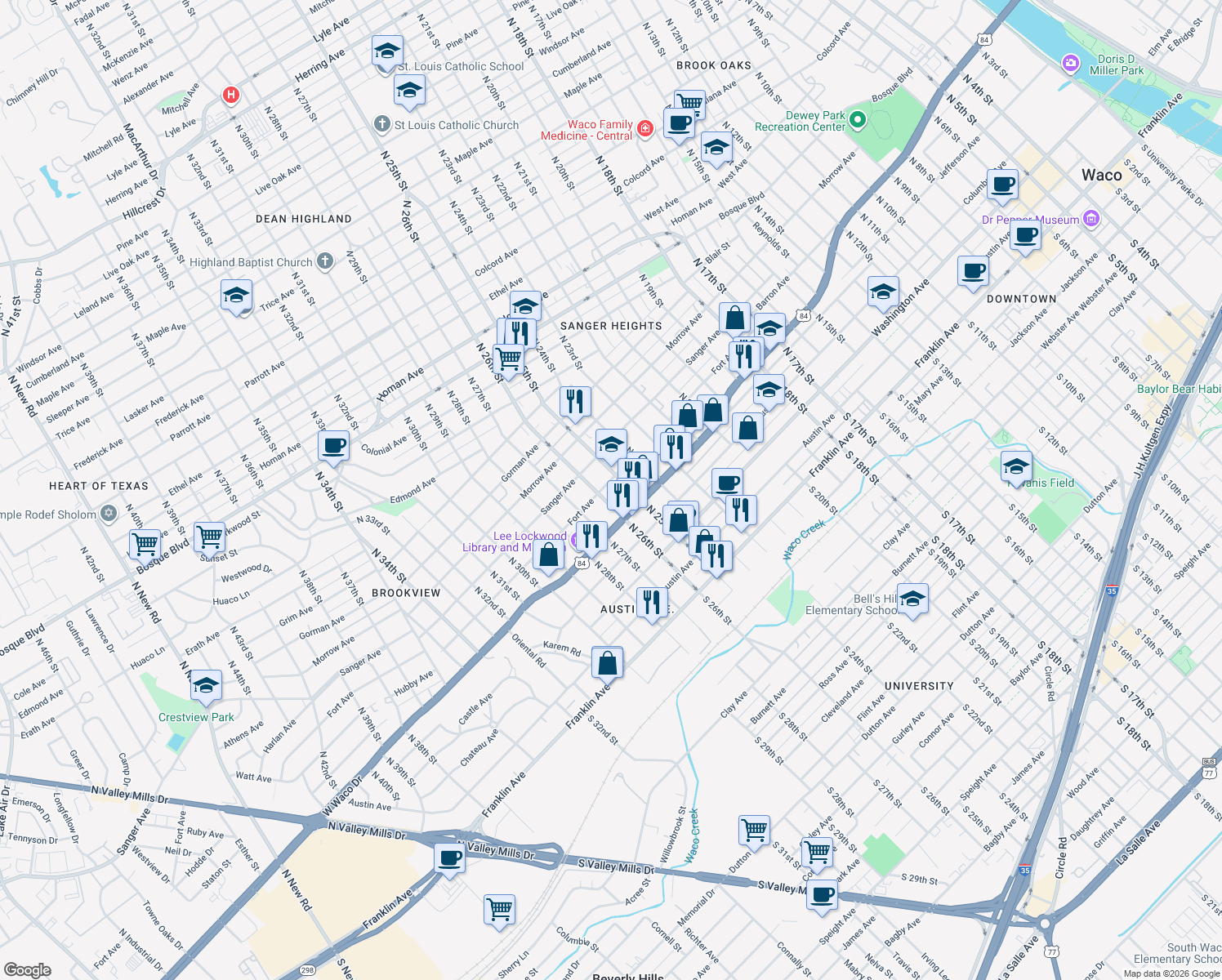Screen dimensions: 1222x980
Task: Click the St. Louis Catholic School graduation cap marker
Action: tap(387, 51)
